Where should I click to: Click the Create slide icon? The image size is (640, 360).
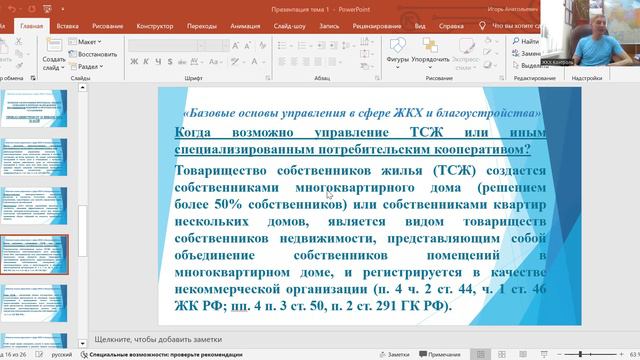pos(54,45)
